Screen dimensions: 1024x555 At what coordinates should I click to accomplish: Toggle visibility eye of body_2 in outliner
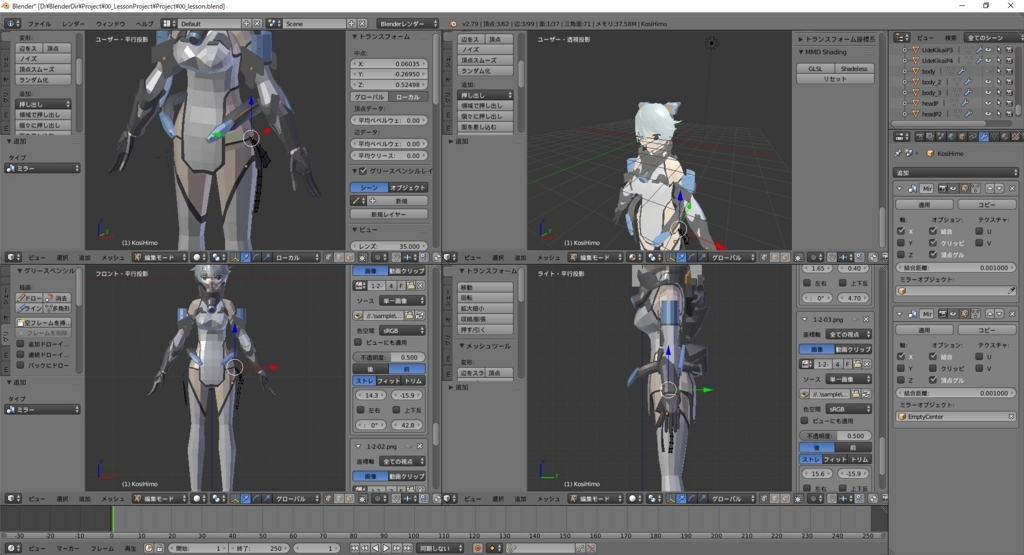coord(988,82)
